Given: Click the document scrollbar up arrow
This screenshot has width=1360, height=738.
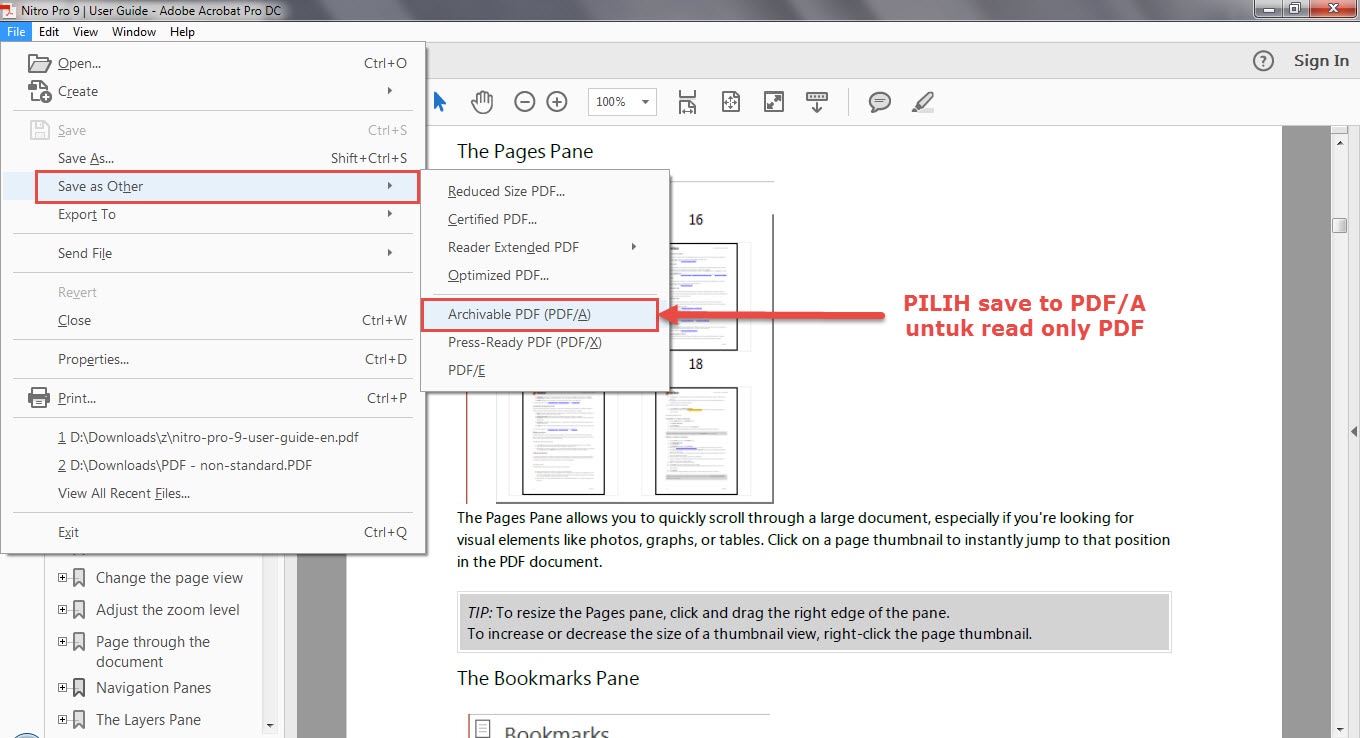Looking at the screenshot, I should pyautogui.click(x=1340, y=142).
